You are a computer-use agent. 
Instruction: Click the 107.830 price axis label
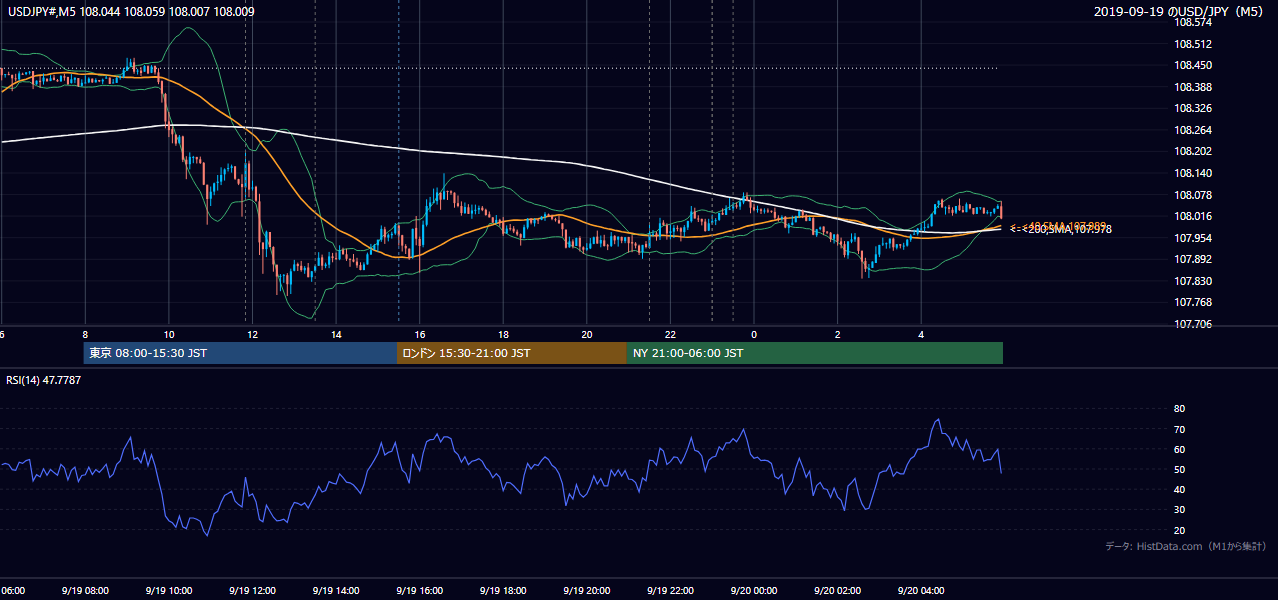pos(1191,281)
